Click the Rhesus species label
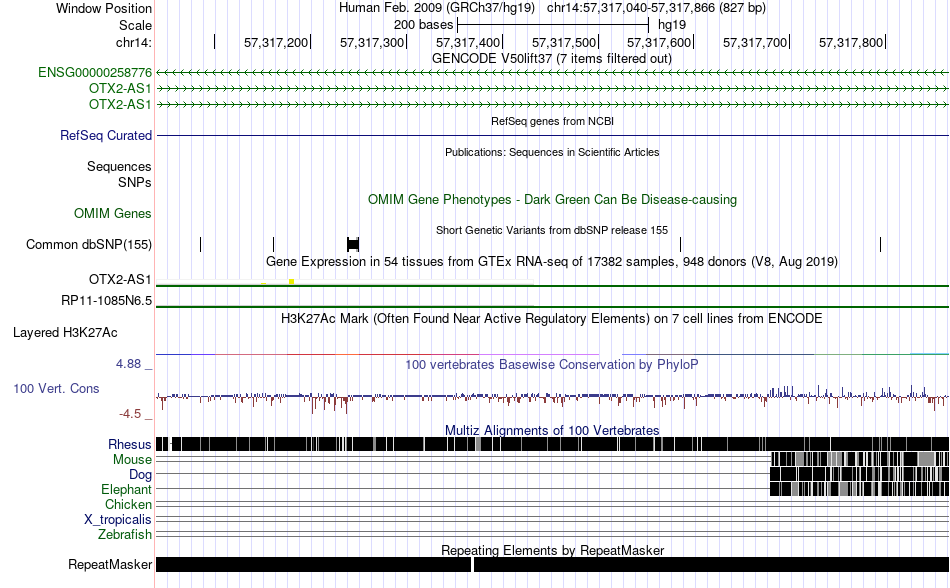This screenshot has height=588, width=950. coord(130,444)
